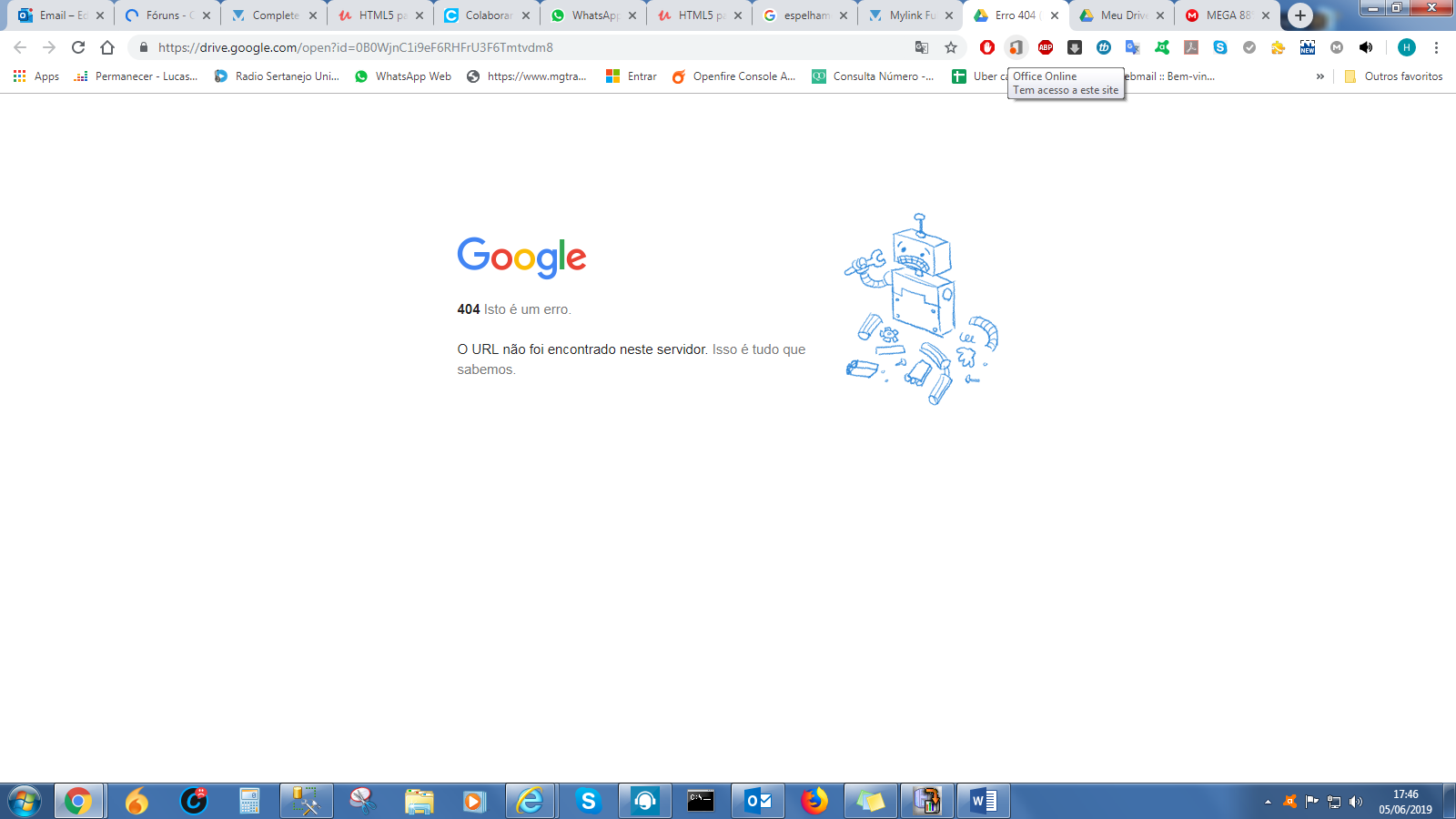Switch to the Meu Drive tab
This screenshot has height=819, width=1456.
click(x=1121, y=15)
